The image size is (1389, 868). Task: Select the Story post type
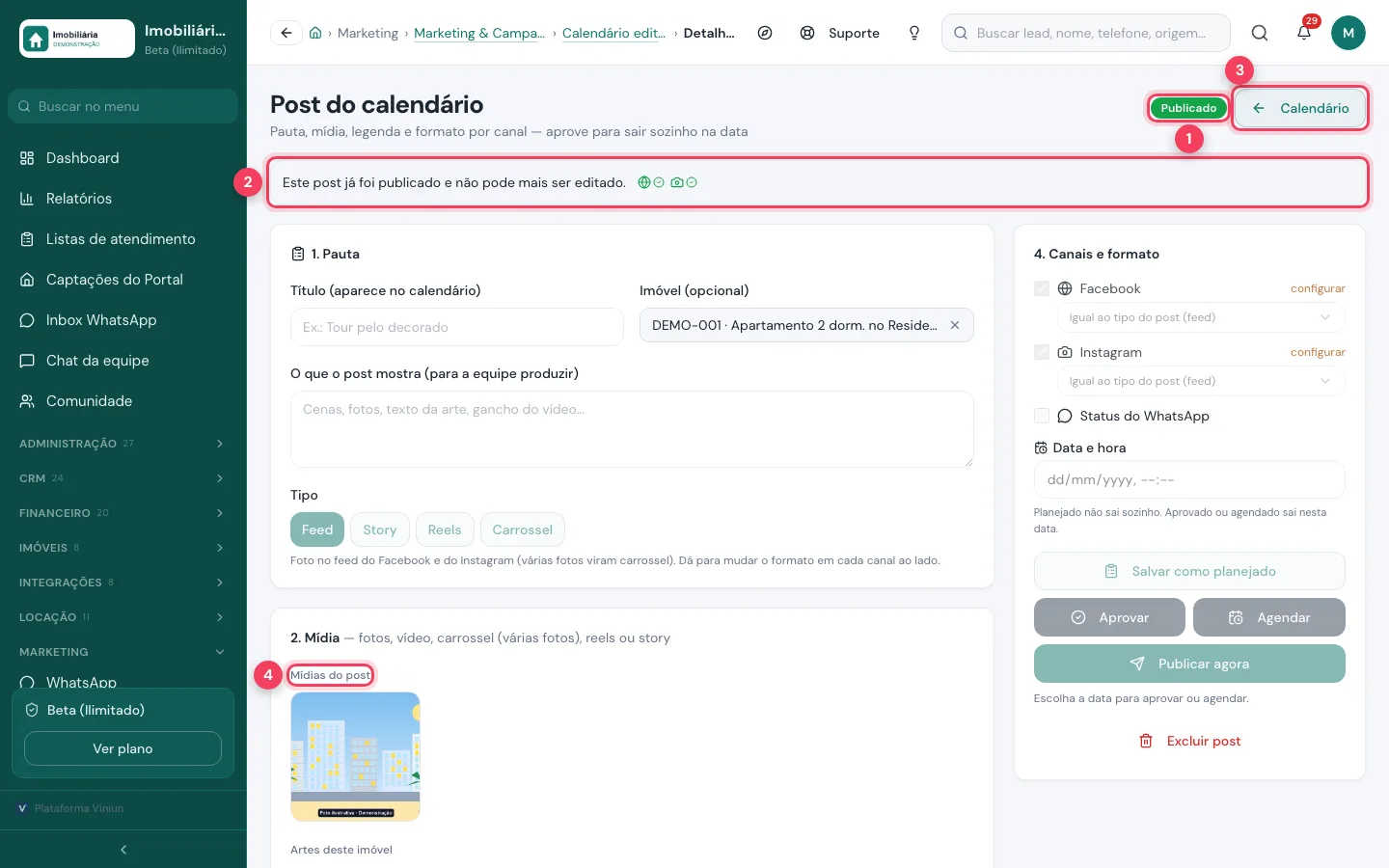click(x=380, y=529)
